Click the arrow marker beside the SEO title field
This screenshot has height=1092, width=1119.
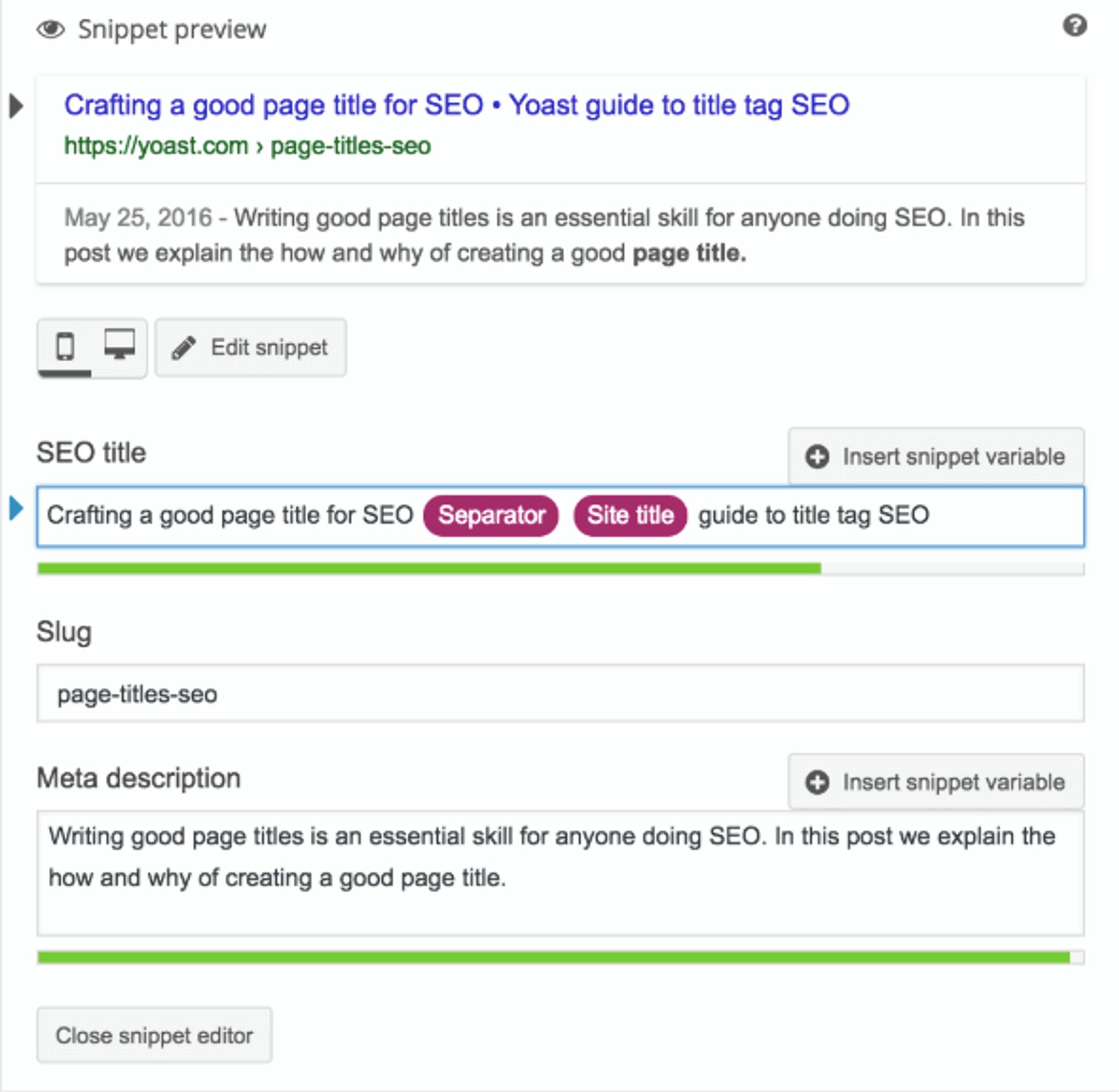point(17,508)
